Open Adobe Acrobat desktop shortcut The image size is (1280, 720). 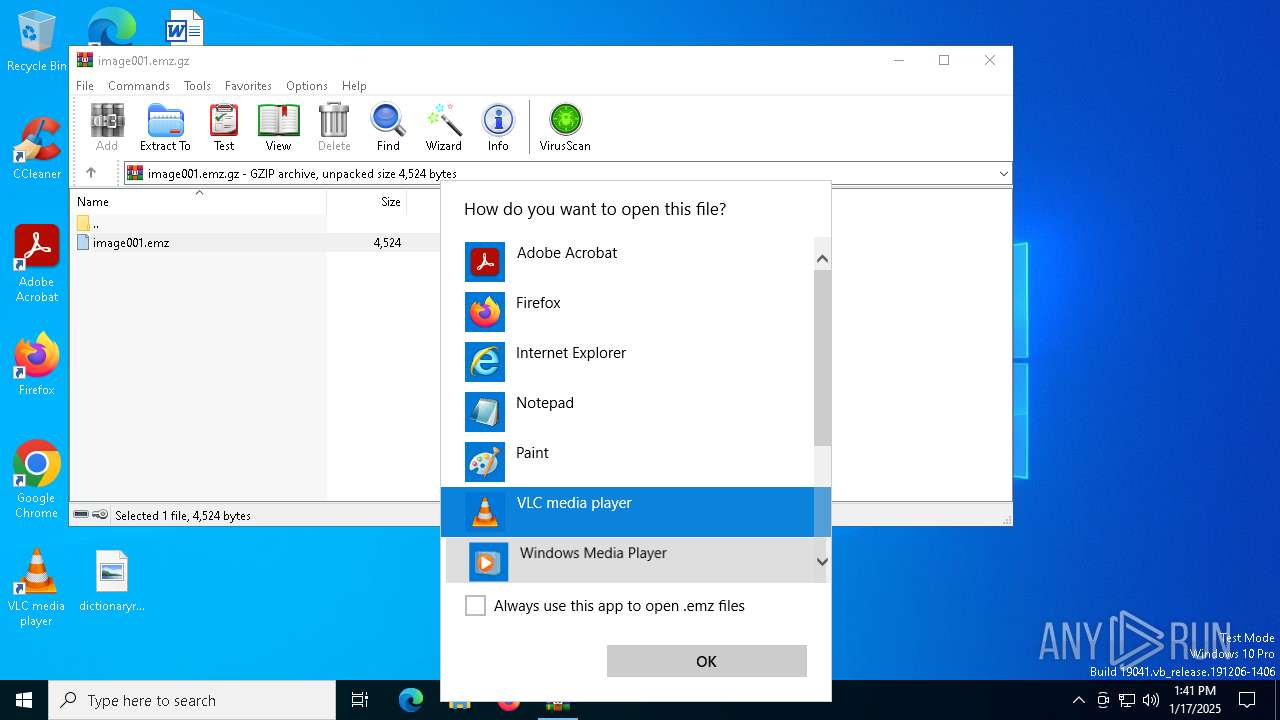36,264
